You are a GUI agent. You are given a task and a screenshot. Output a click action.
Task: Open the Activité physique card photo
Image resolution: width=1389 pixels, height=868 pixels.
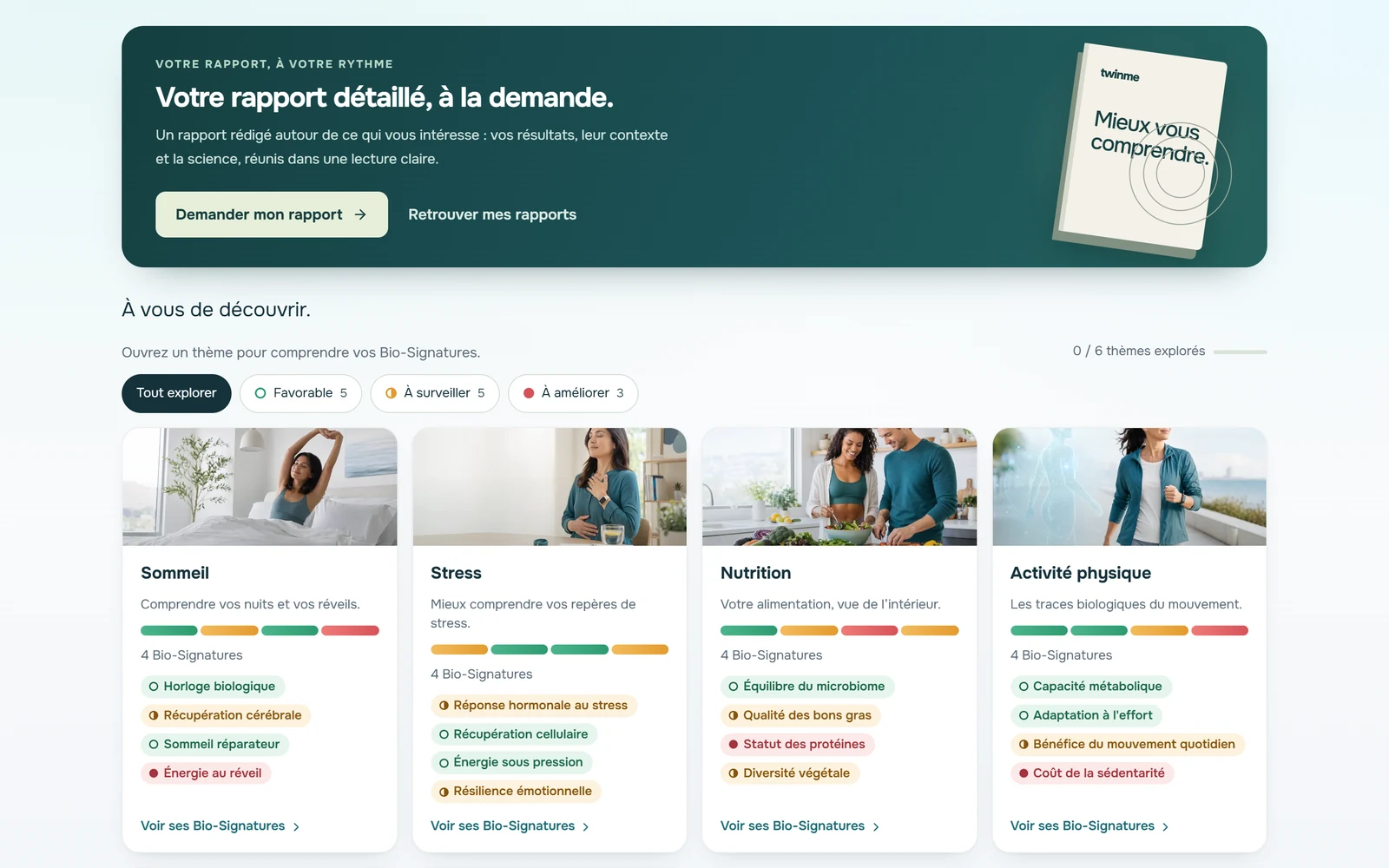point(1129,487)
